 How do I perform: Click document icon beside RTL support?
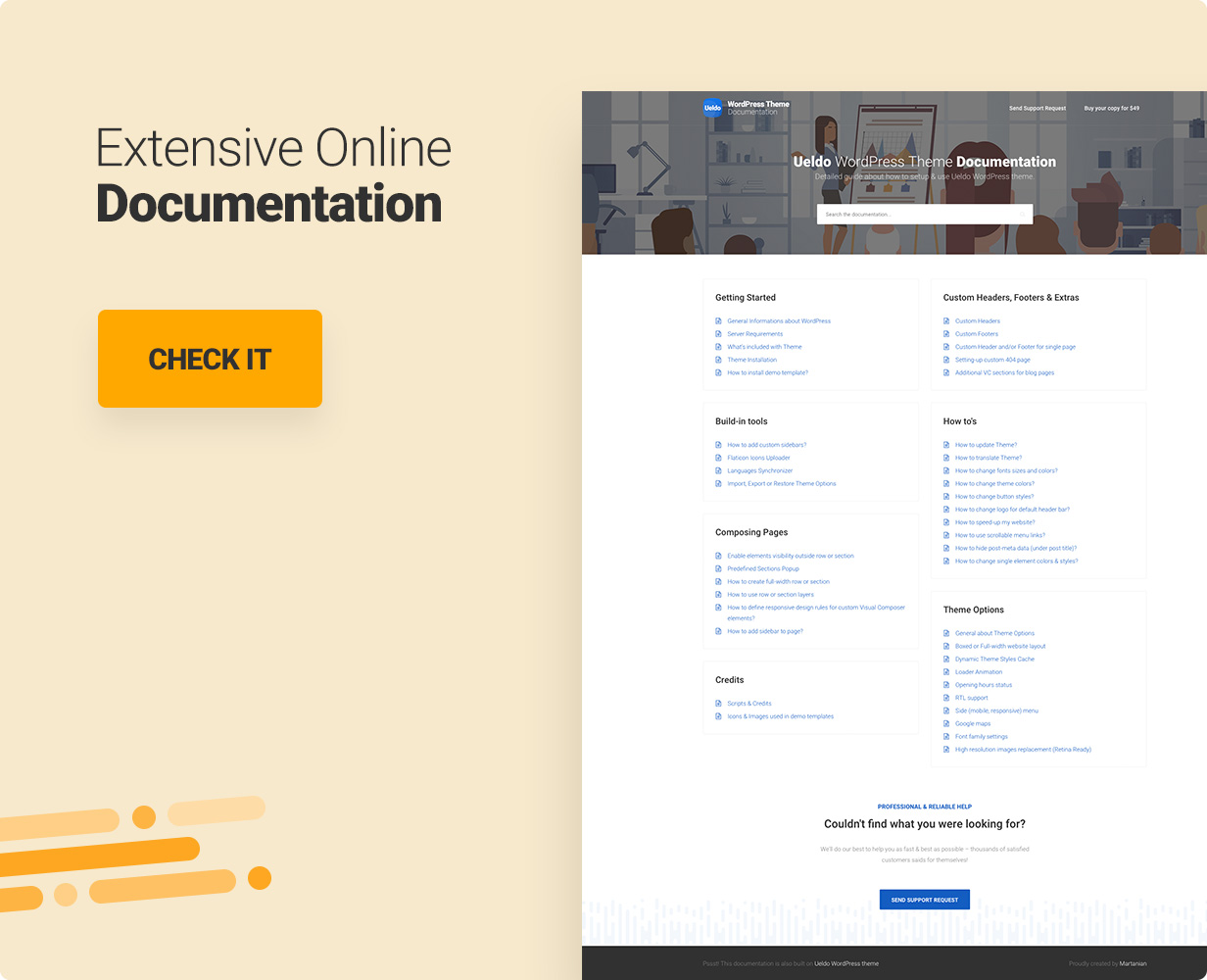[x=946, y=698]
